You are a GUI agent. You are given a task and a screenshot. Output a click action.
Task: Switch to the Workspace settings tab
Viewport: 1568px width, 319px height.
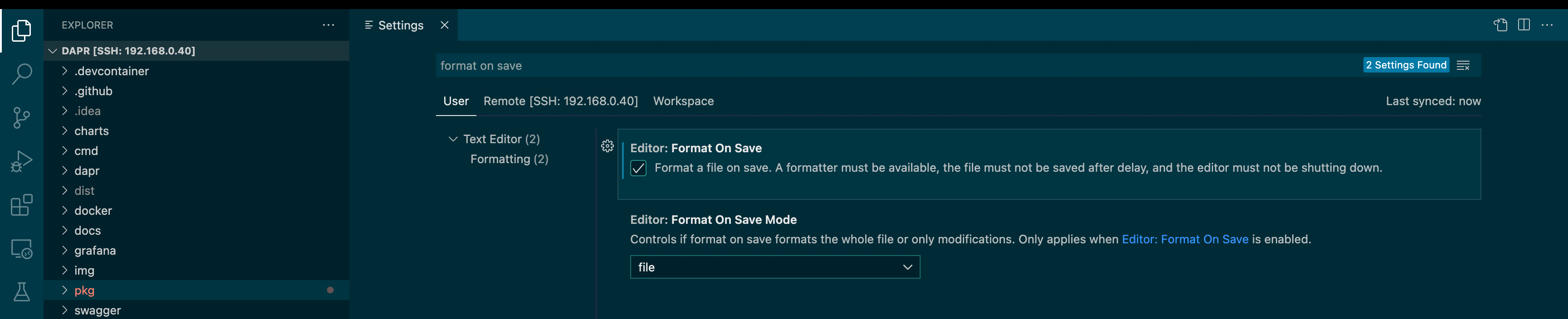click(x=684, y=101)
